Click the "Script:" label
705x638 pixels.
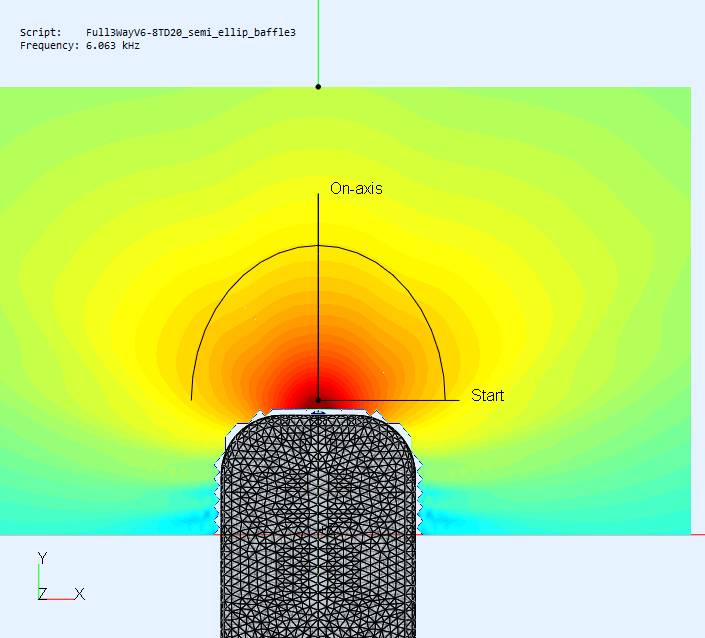pyautogui.click(x=41, y=32)
